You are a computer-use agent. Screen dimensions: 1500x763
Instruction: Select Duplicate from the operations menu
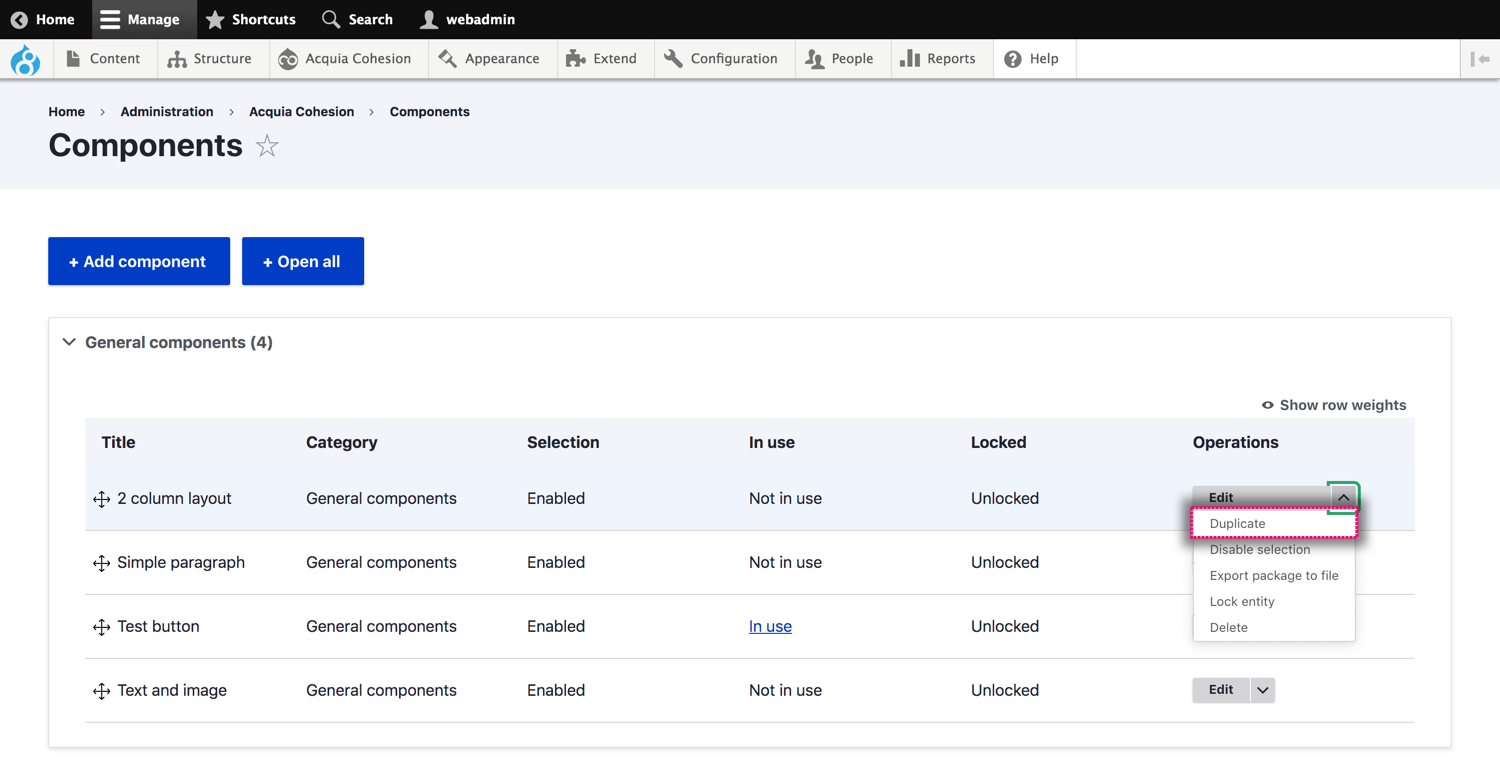click(1273, 524)
